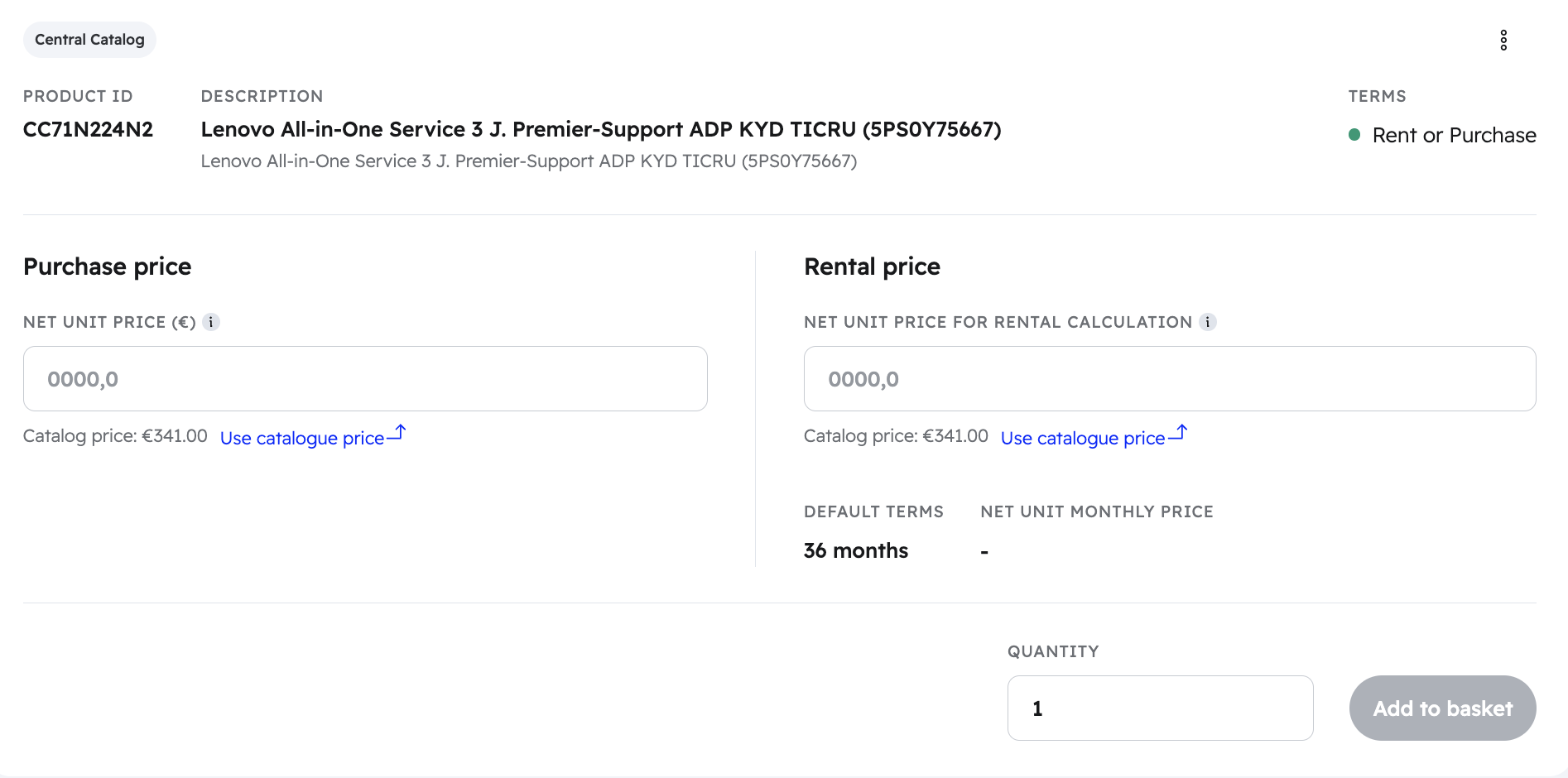The image size is (1568, 778).
Task: Click the Rent or Purchase terms label
Action: (x=1454, y=135)
